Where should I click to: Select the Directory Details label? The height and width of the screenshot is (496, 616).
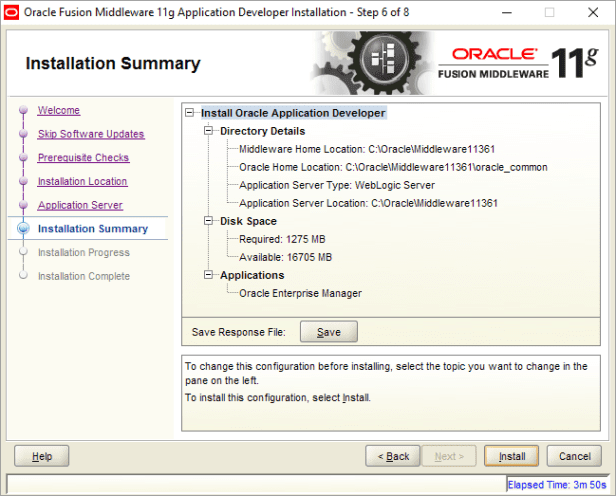(x=262, y=131)
